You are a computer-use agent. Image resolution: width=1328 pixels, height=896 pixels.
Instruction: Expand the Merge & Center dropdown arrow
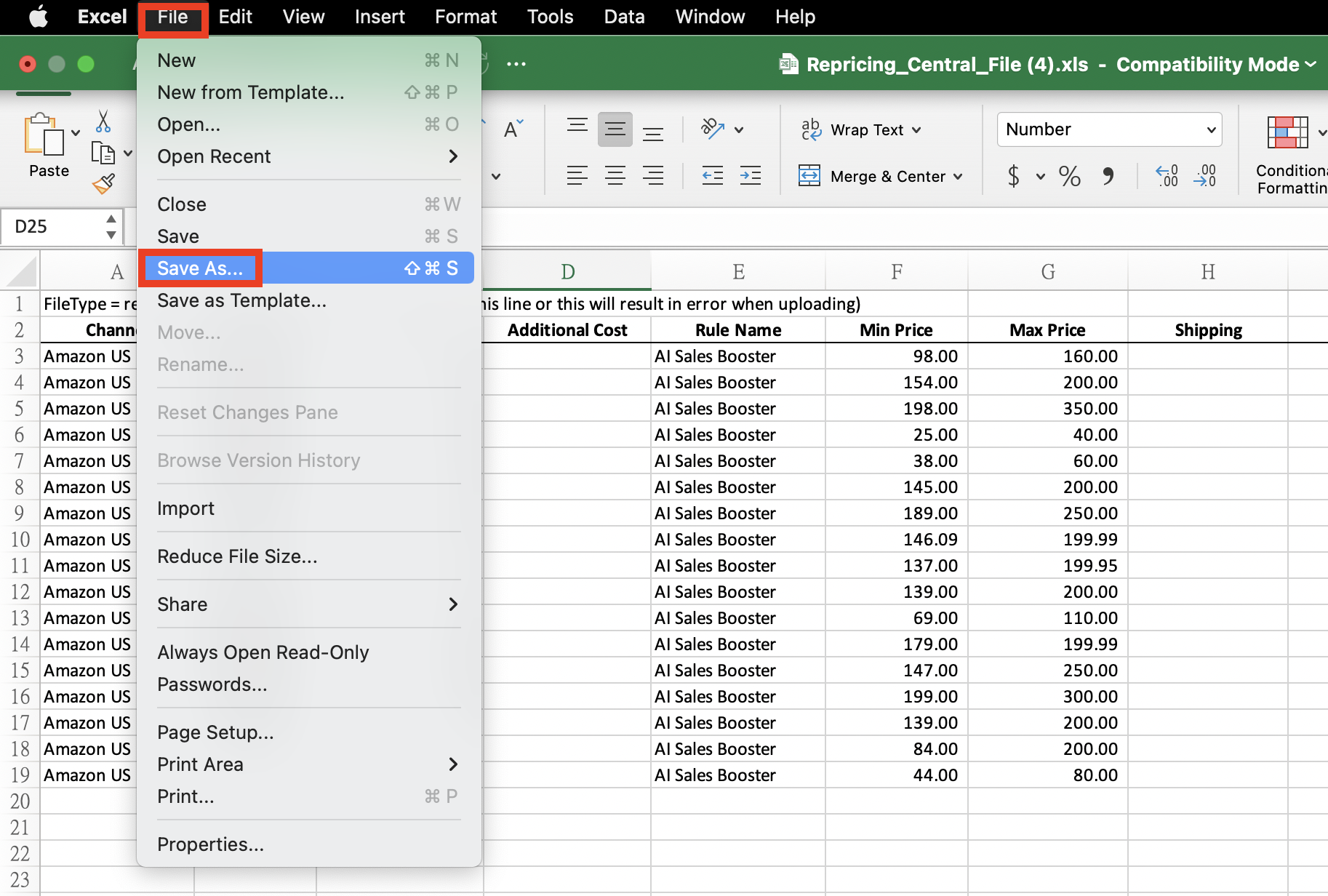[x=958, y=177]
